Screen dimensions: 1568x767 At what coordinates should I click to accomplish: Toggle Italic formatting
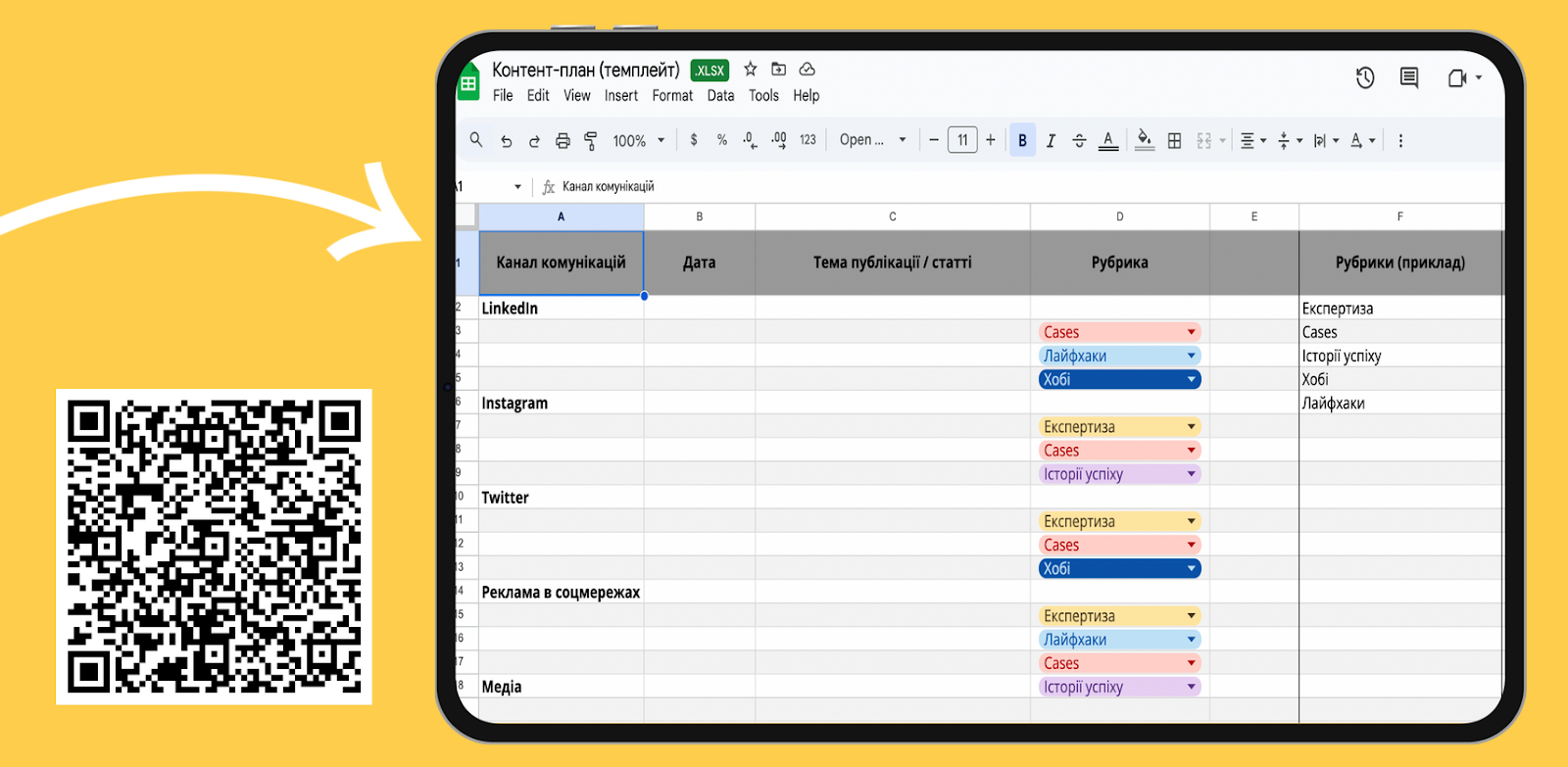(x=1051, y=141)
